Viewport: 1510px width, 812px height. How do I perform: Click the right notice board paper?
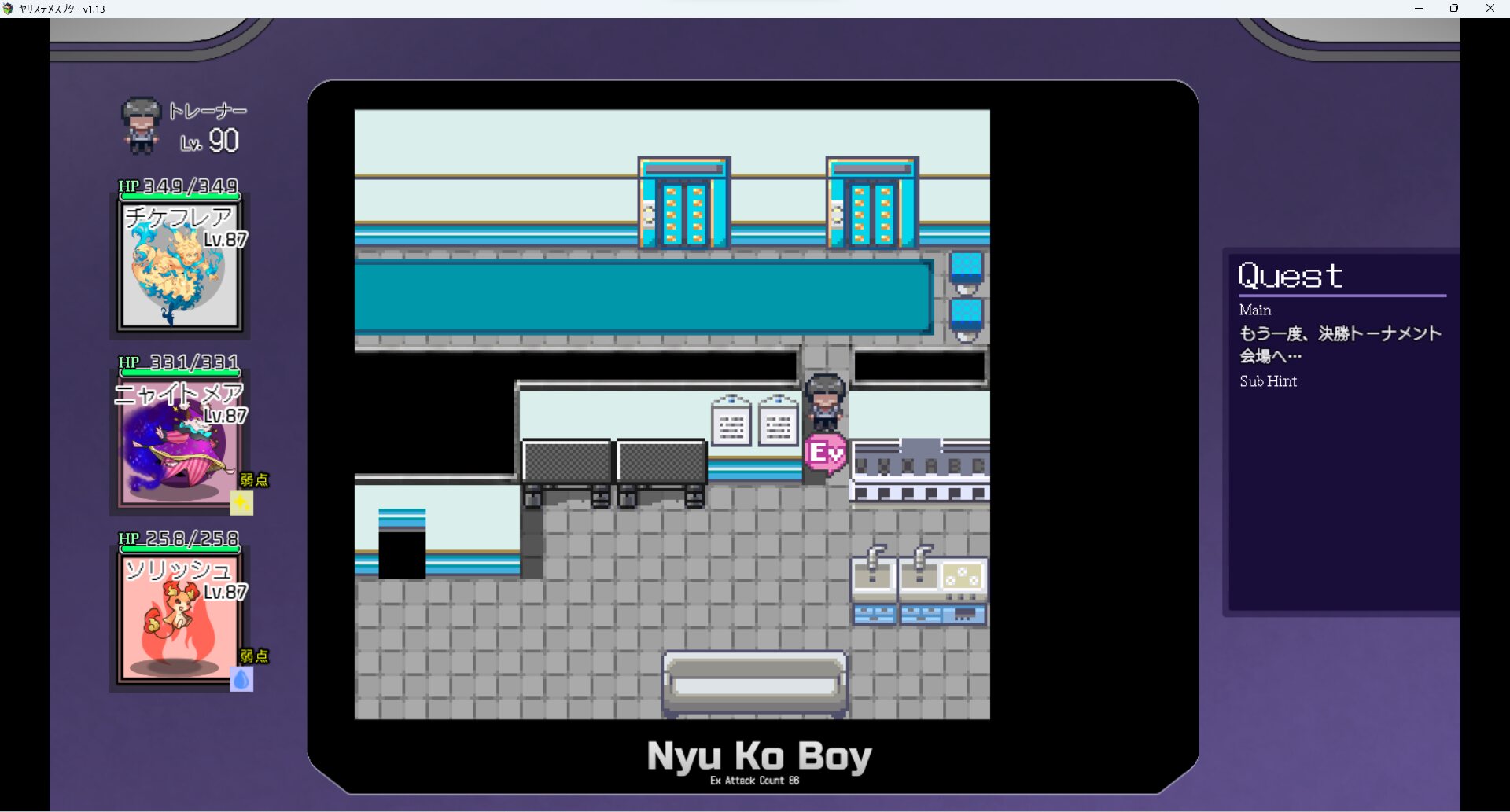(x=779, y=420)
